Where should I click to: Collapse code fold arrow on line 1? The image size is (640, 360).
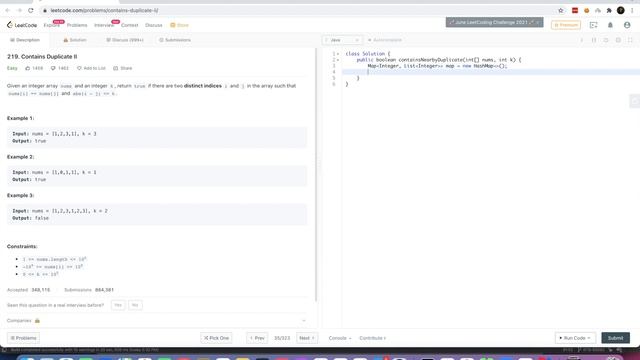pyautogui.click(x=338, y=54)
